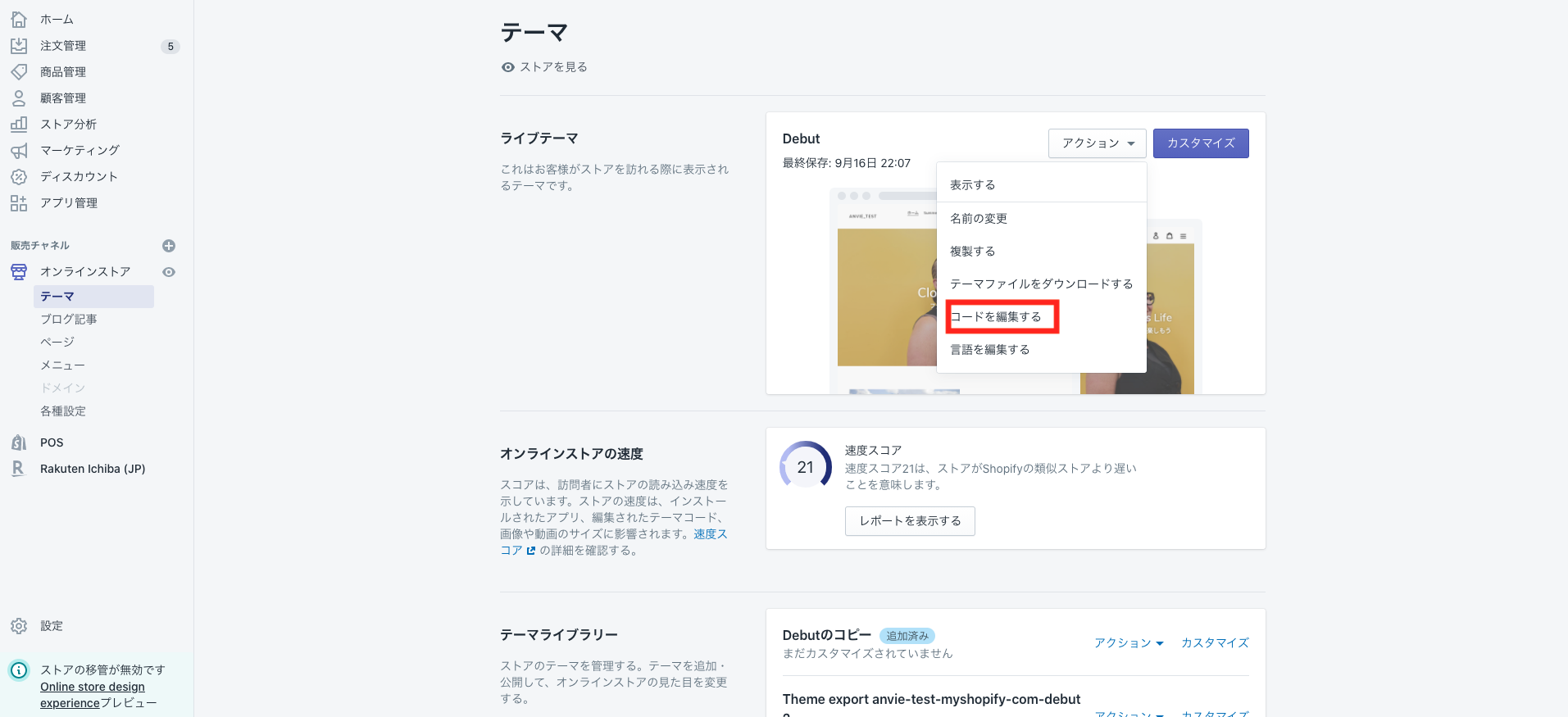Open 商品管理 in sidebar
Screen dimensions: 1568x717
pyautogui.click(x=63, y=72)
